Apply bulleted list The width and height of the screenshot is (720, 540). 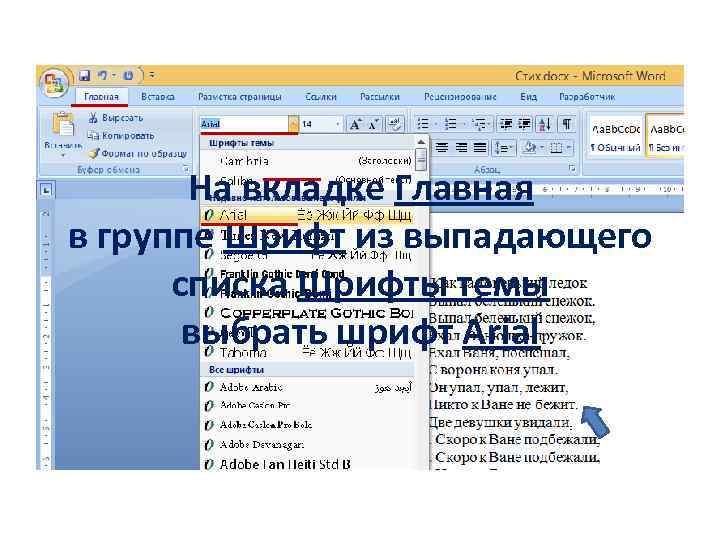(x=422, y=124)
